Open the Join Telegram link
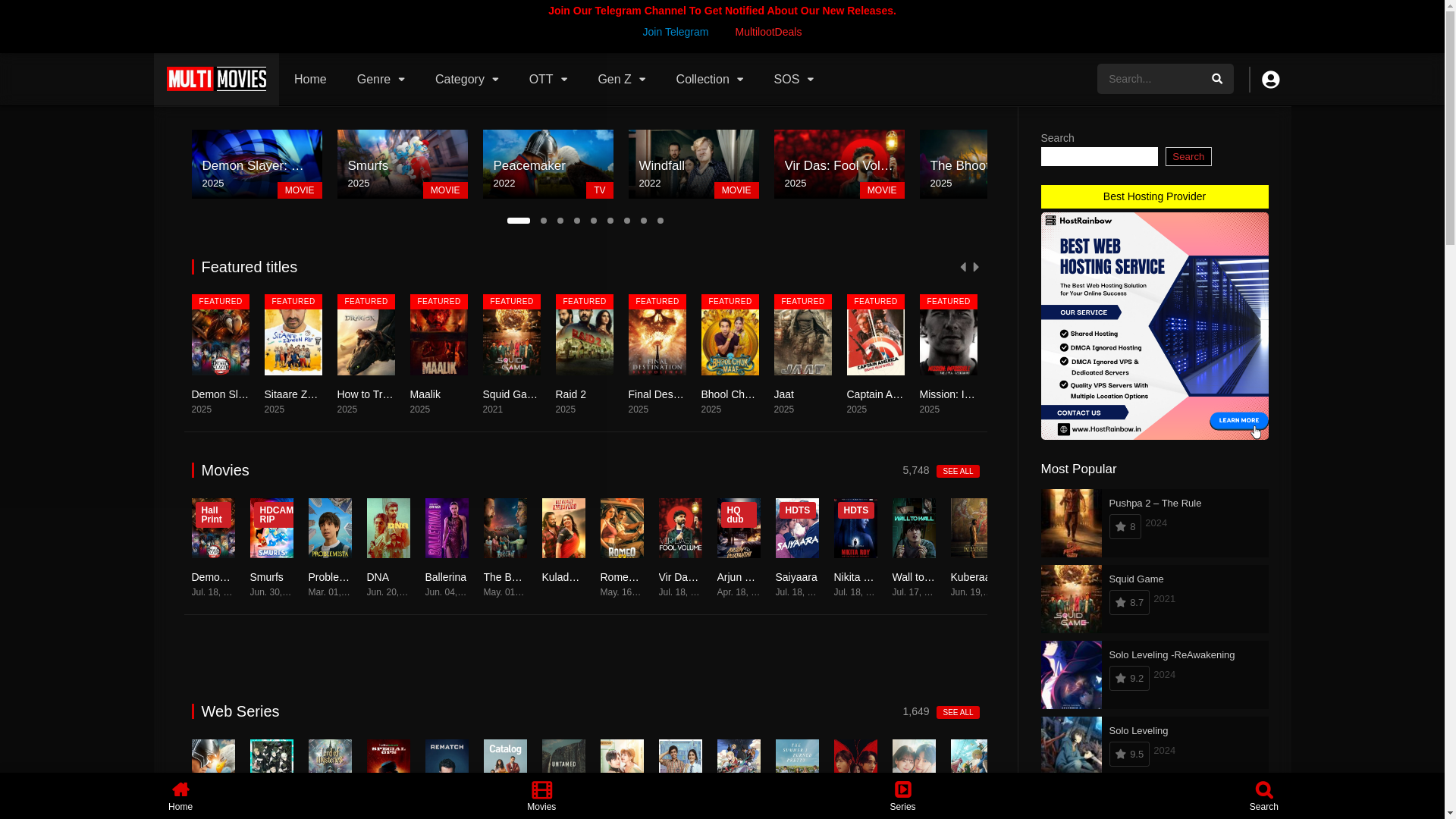Screen dimensions: 1456x819 click(675, 32)
